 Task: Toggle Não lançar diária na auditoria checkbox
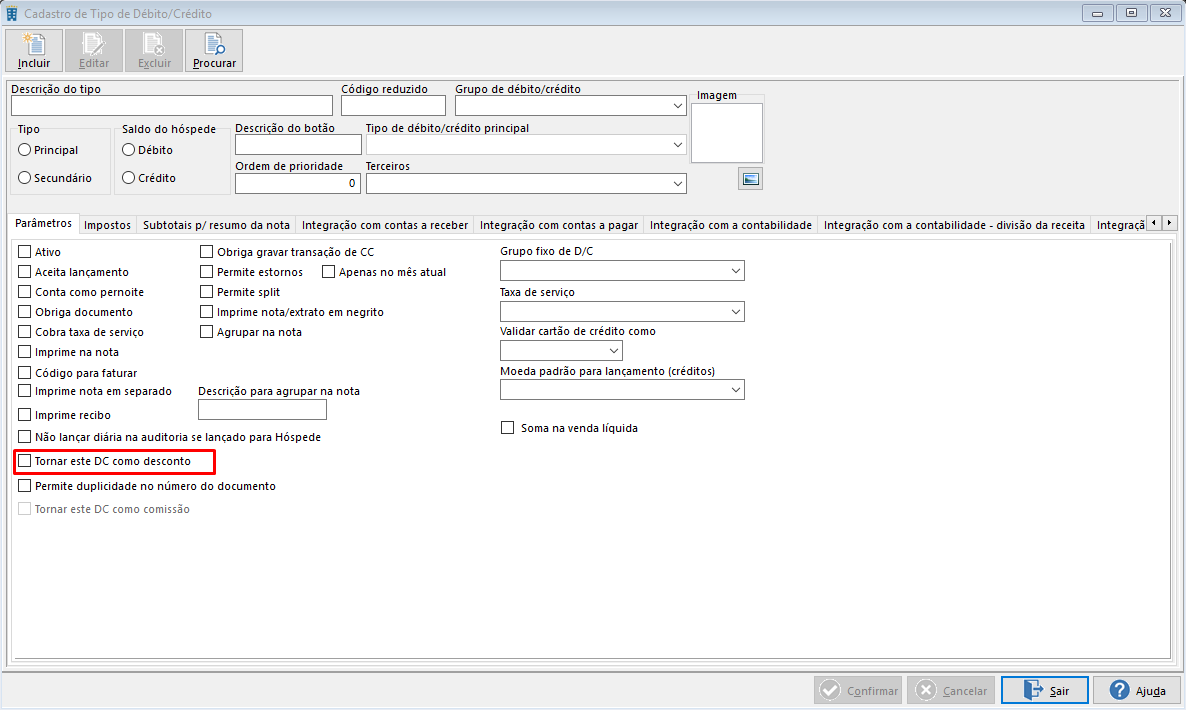24,437
